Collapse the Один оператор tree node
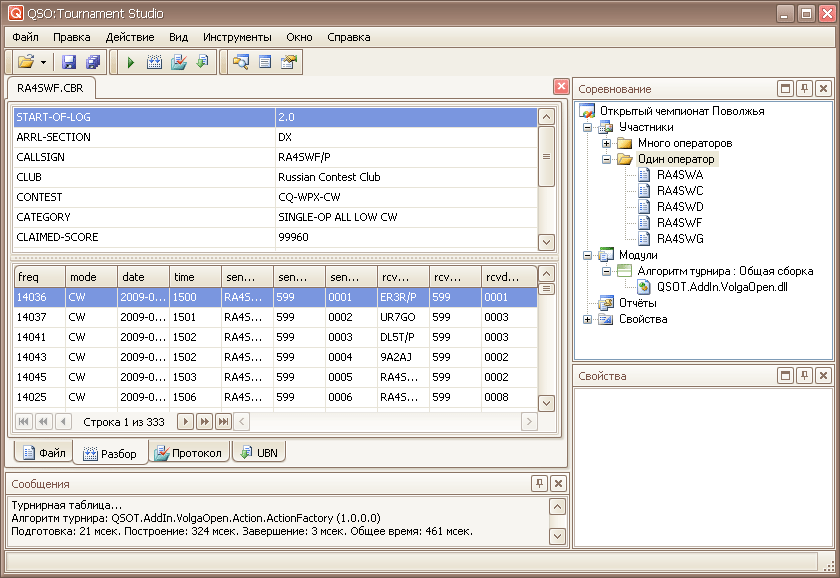The width and height of the screenshot is (840, 578). [x=606, y=159]
